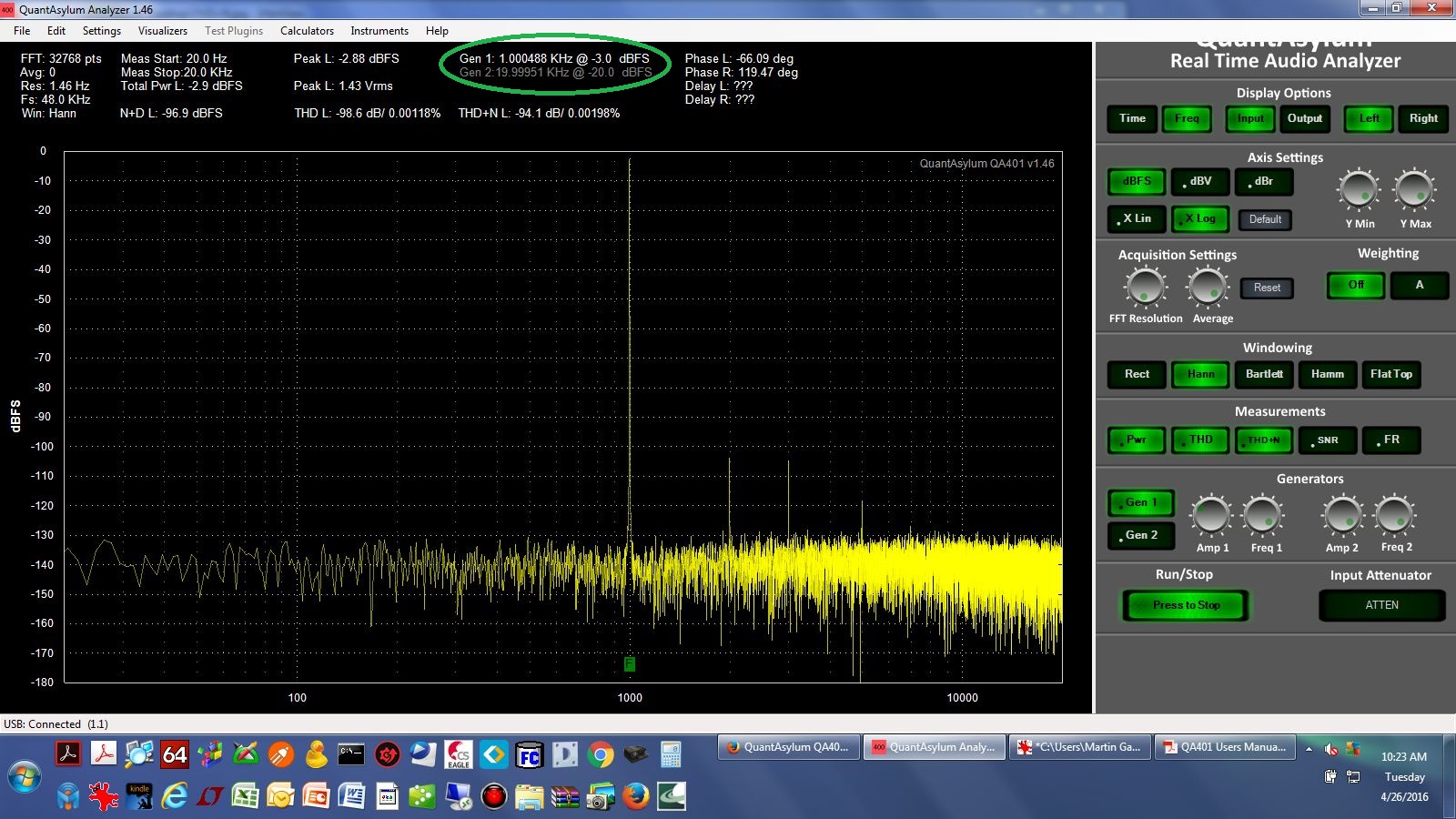1456x819 pixels.
Task: Toggle the Pwr measurement
Action: [1137, 440]
